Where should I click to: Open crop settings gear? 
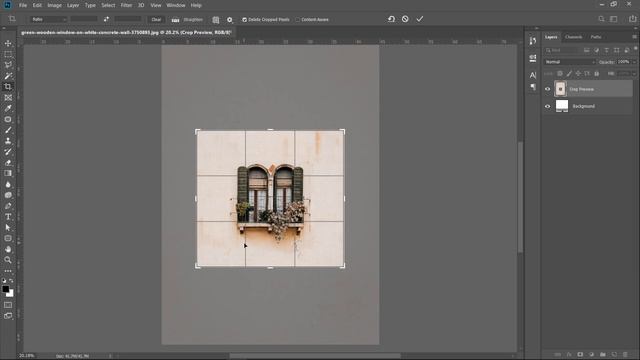230,20
